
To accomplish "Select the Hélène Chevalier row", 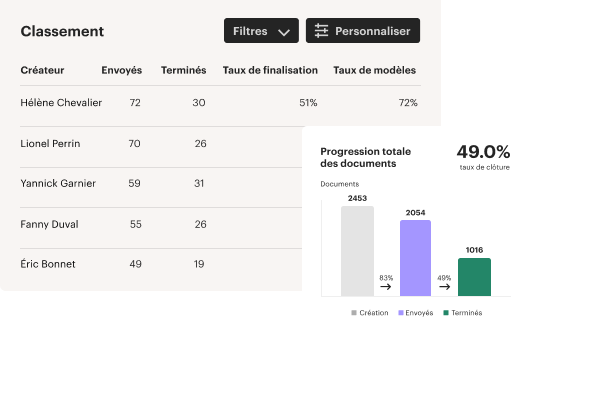I will click(220, 103).
